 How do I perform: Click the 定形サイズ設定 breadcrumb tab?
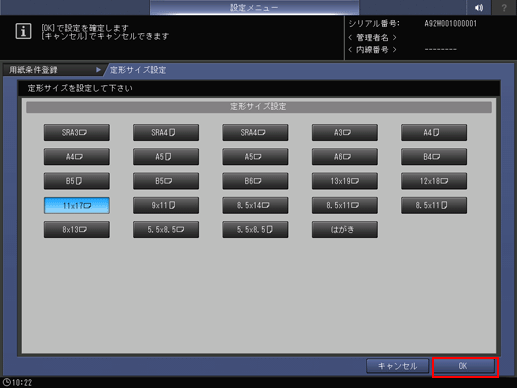[138, 70]
